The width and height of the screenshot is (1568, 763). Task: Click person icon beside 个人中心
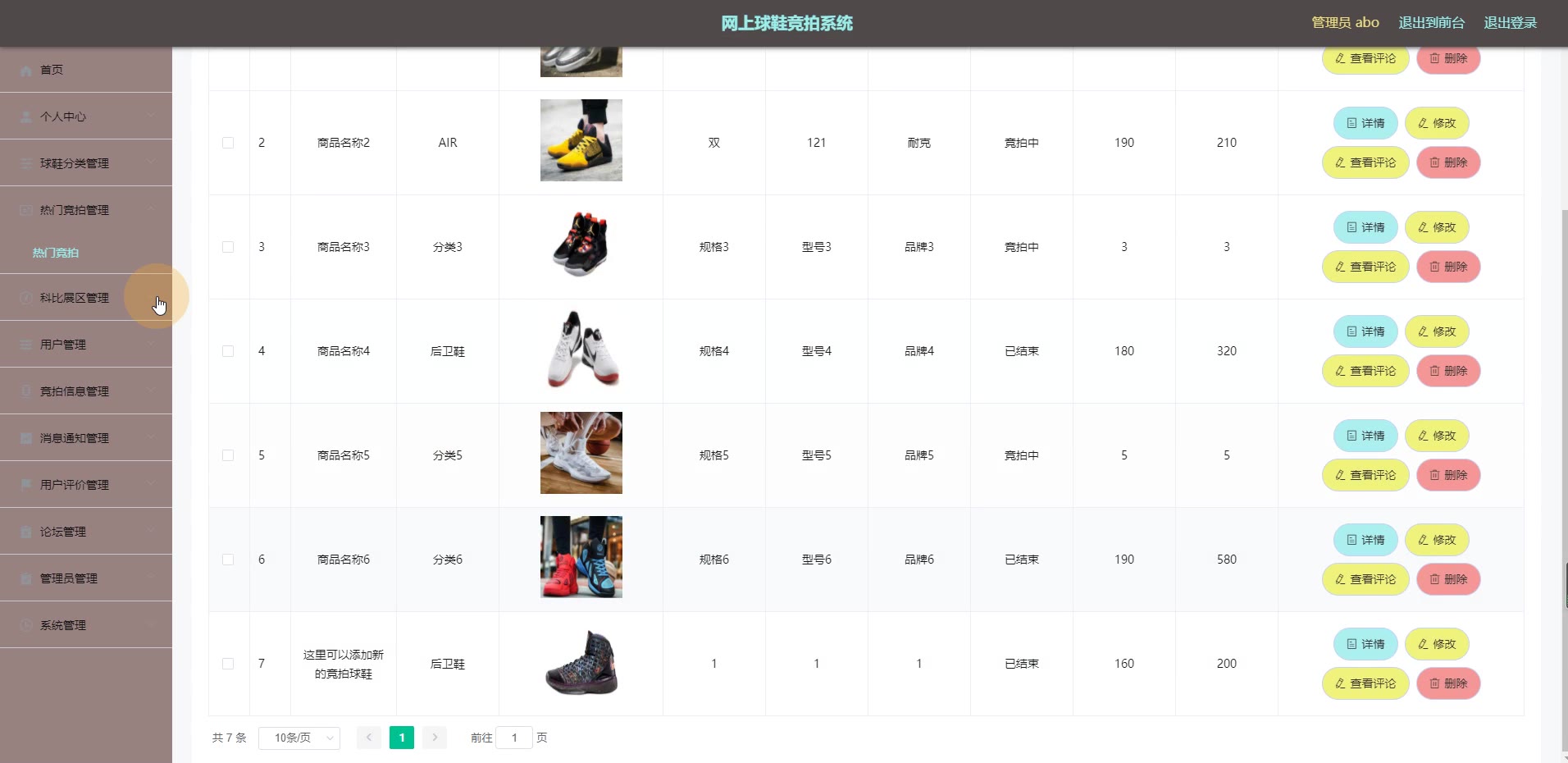pos(26,117)
